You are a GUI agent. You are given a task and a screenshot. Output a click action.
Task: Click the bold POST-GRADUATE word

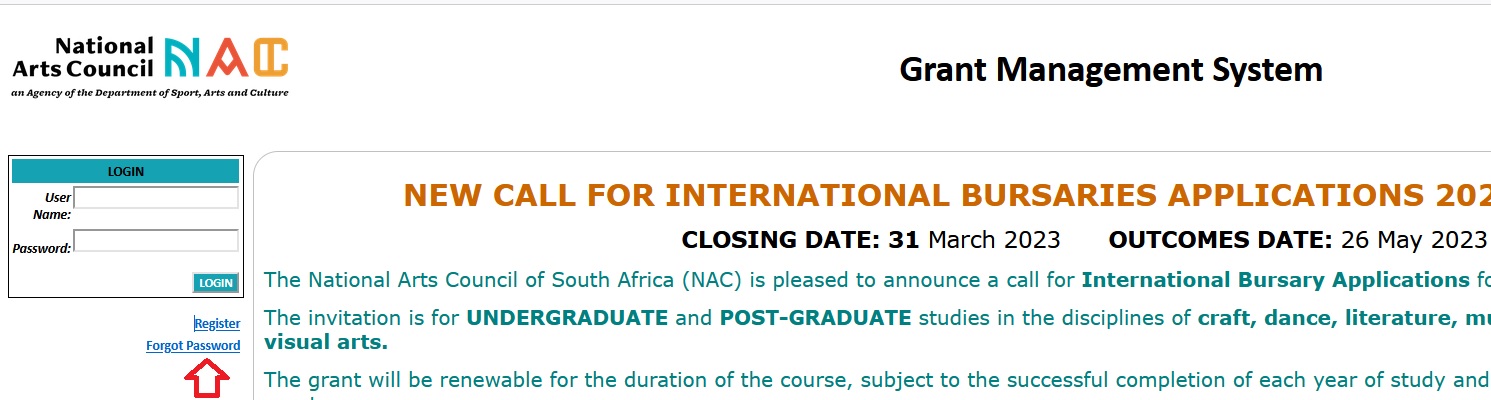(x=815, y=319)
